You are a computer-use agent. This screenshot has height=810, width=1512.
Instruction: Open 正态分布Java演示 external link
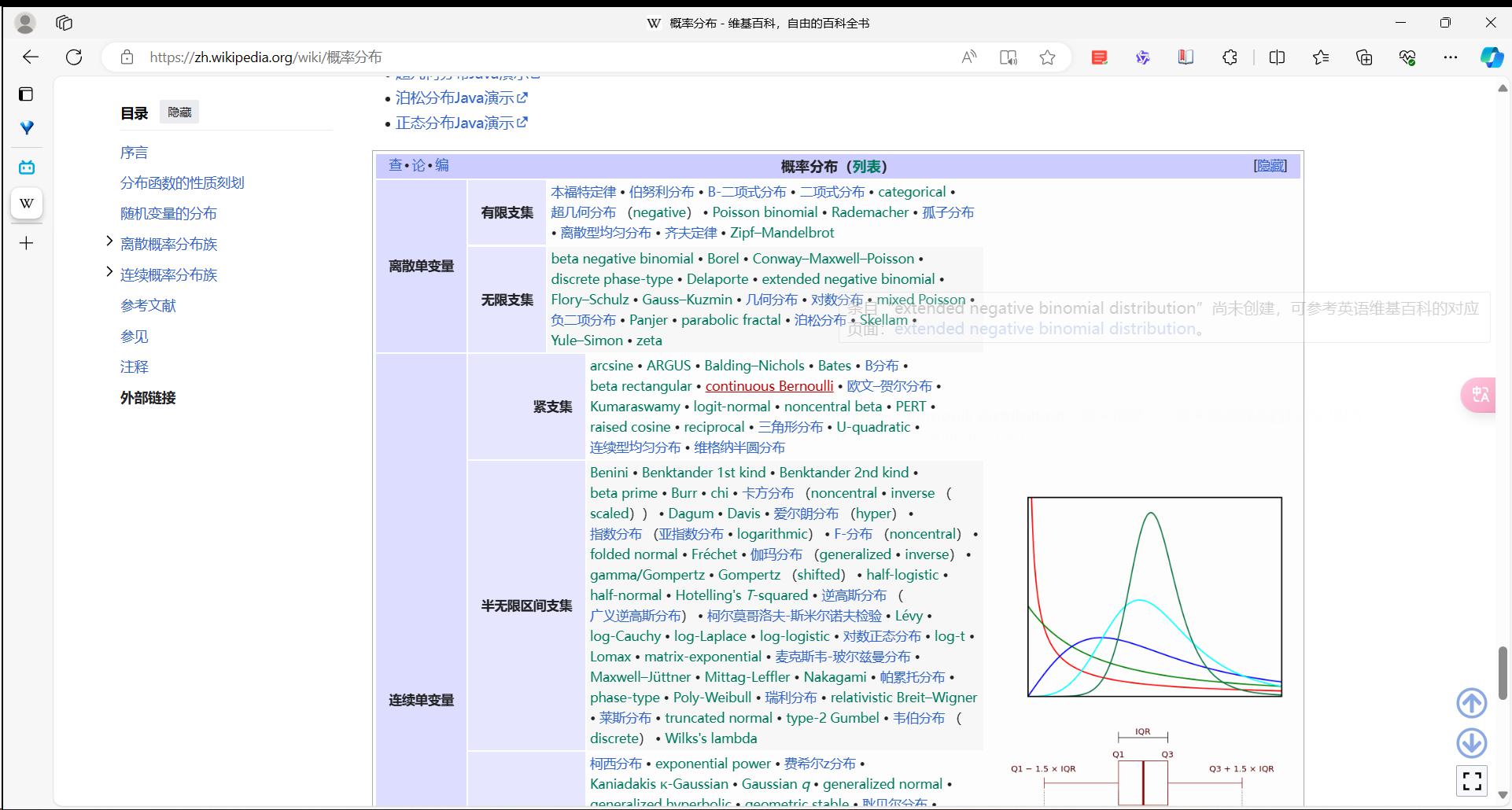point(461,123)
